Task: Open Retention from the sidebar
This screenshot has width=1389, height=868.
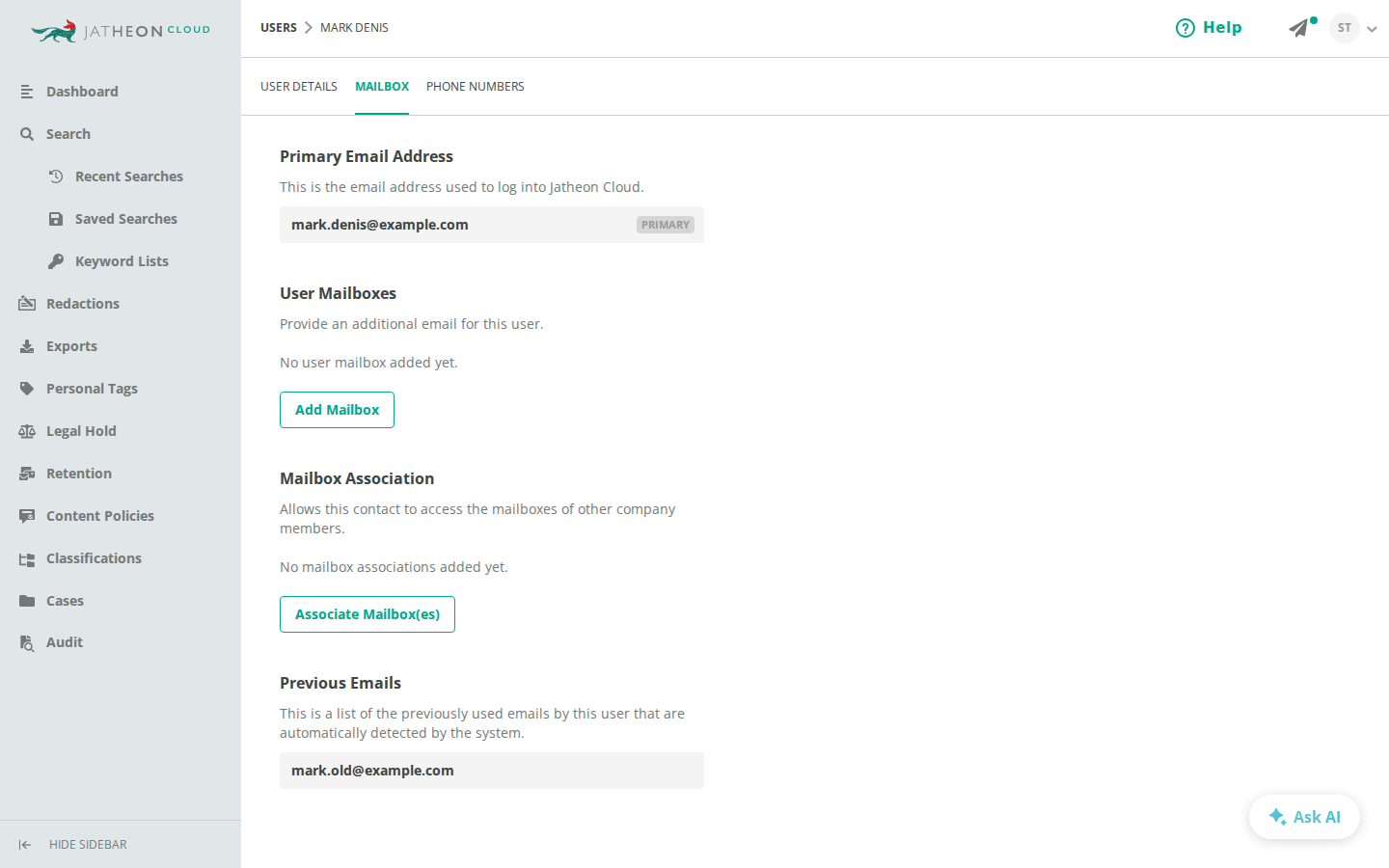Action: (79, 474)
